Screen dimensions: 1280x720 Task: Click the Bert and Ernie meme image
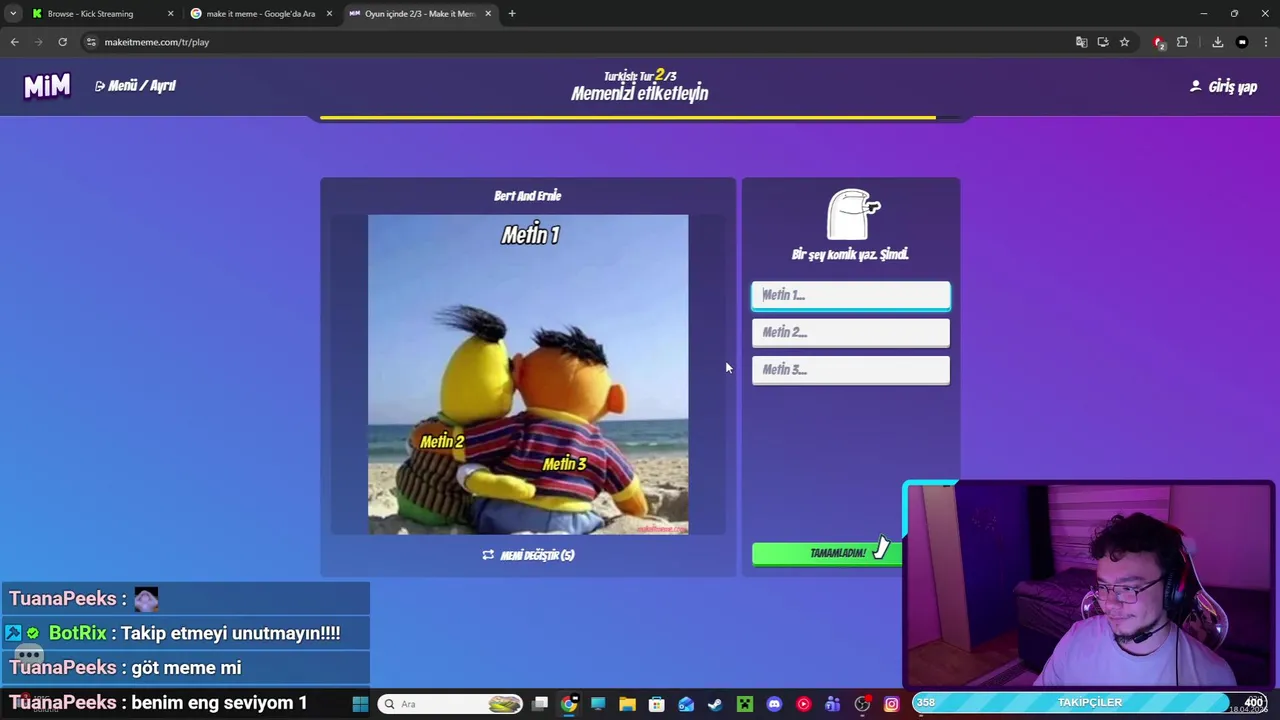[x=528, y=374]
